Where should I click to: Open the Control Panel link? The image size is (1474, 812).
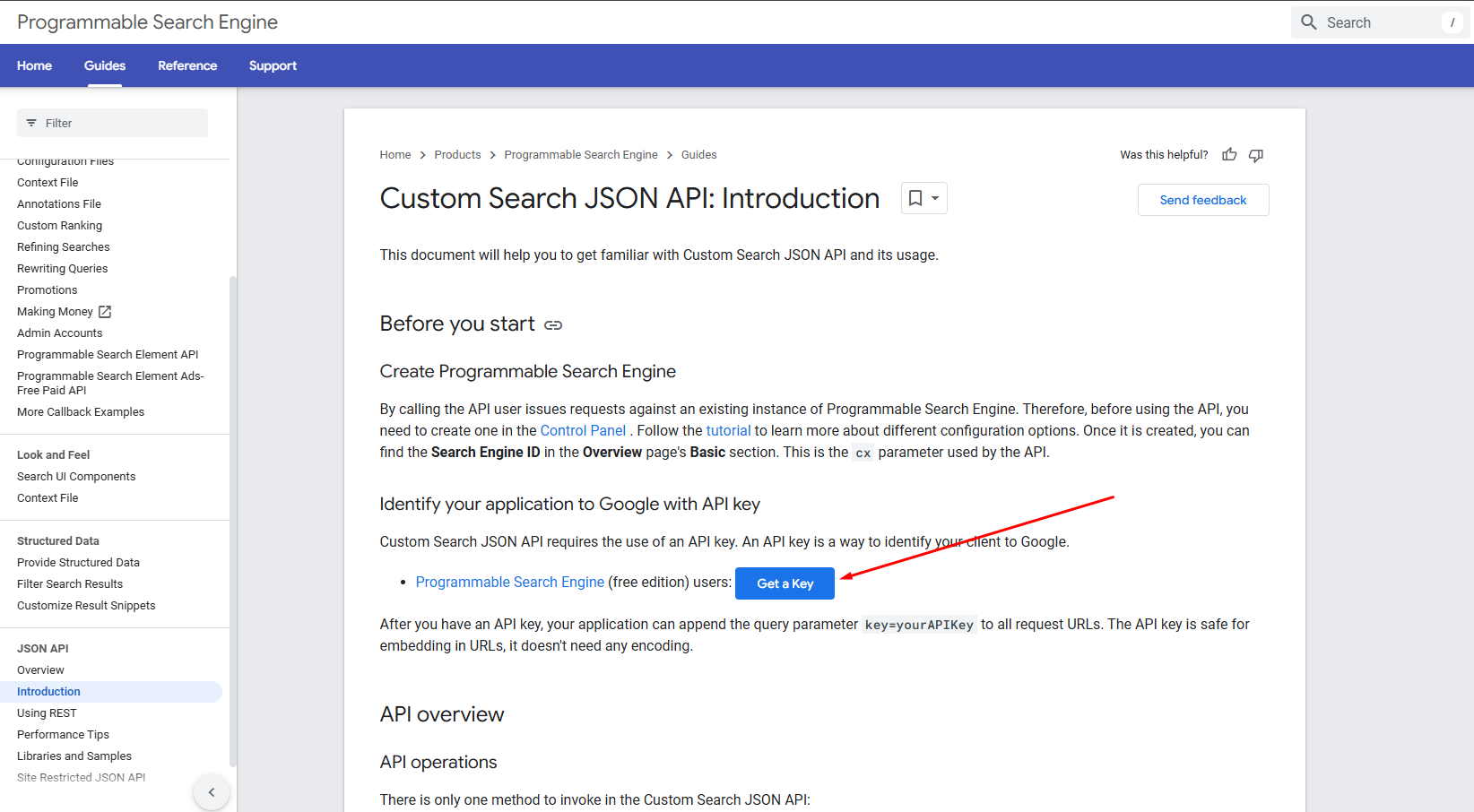pyautogui.click(x=583, y=431)
